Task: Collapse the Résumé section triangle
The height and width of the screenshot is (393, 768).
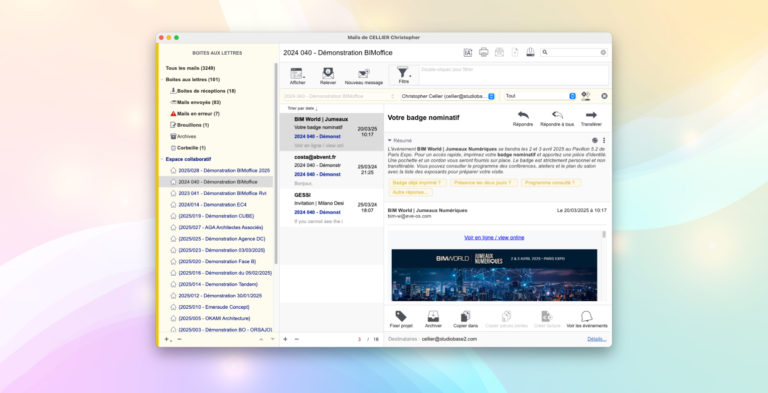Action: [389, 141]
